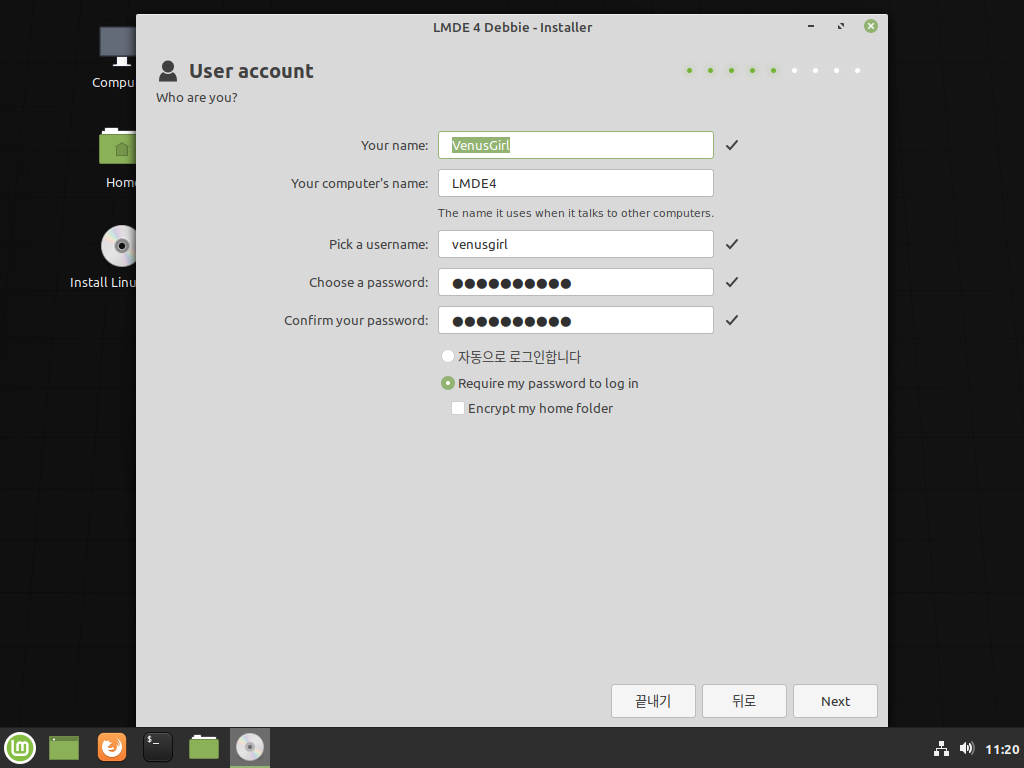Launch Firefox from the taskbar

[x=112, y=747]
